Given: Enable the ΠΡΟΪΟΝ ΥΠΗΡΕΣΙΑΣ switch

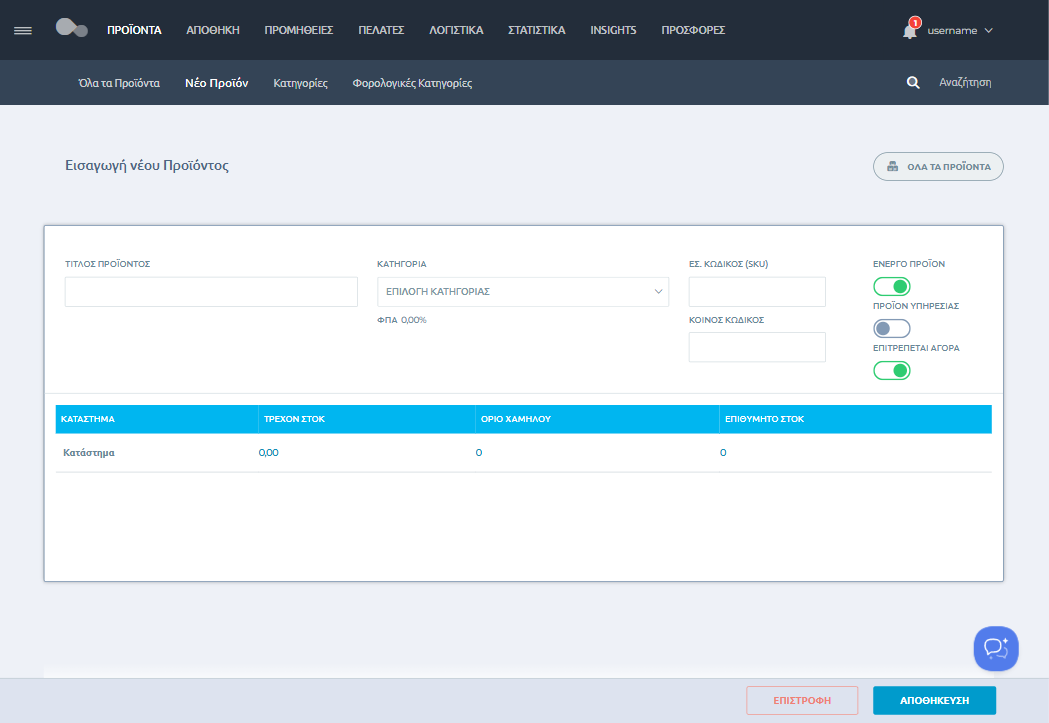Looking at the screenshot, I should (x=892, y=328).
